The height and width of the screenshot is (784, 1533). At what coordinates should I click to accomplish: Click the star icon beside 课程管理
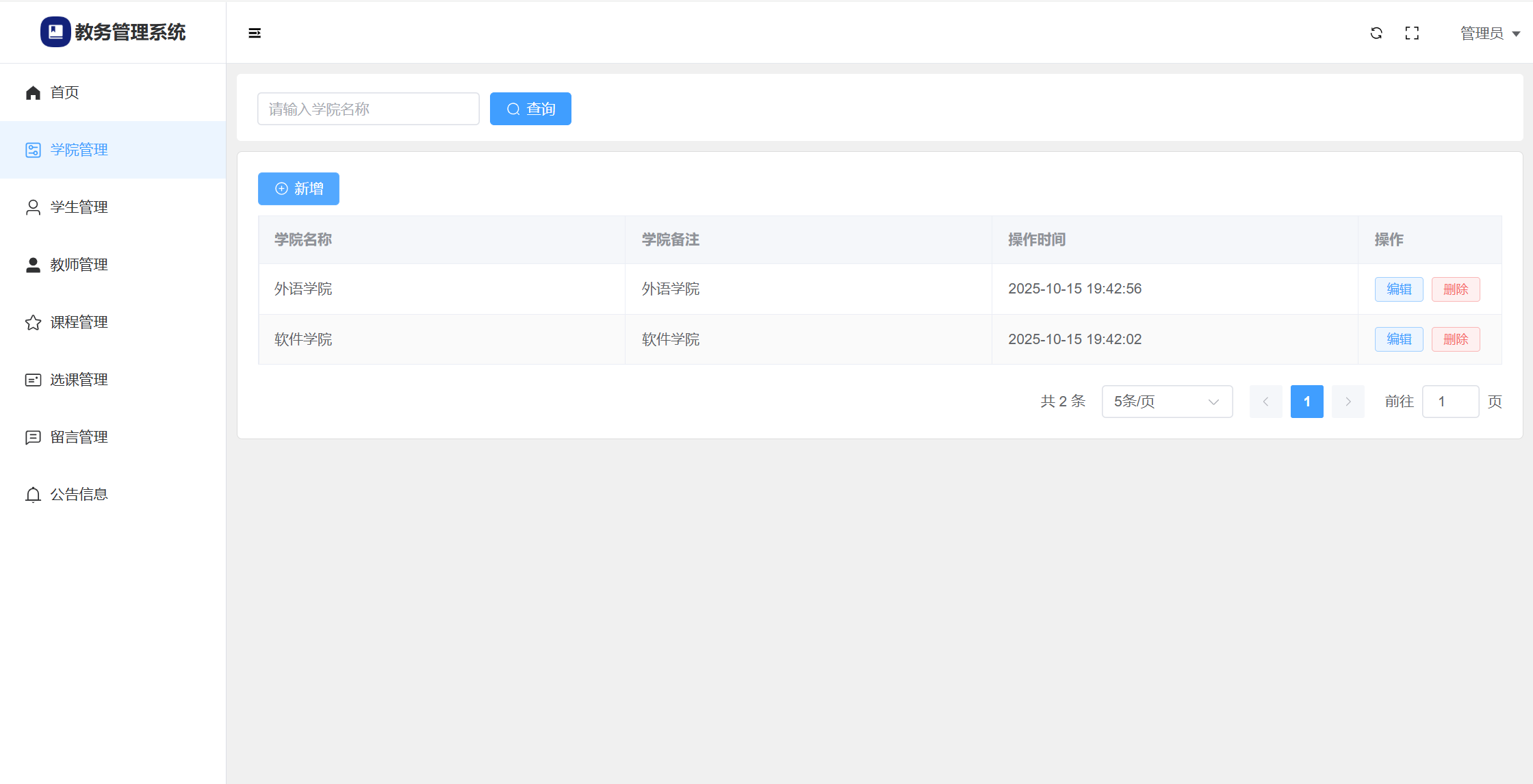33,322
